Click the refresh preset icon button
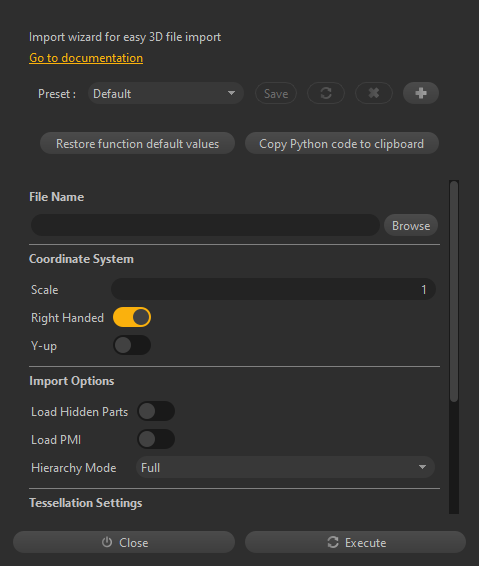The height and width of the screenshot is (566, 479). (326, 93)
